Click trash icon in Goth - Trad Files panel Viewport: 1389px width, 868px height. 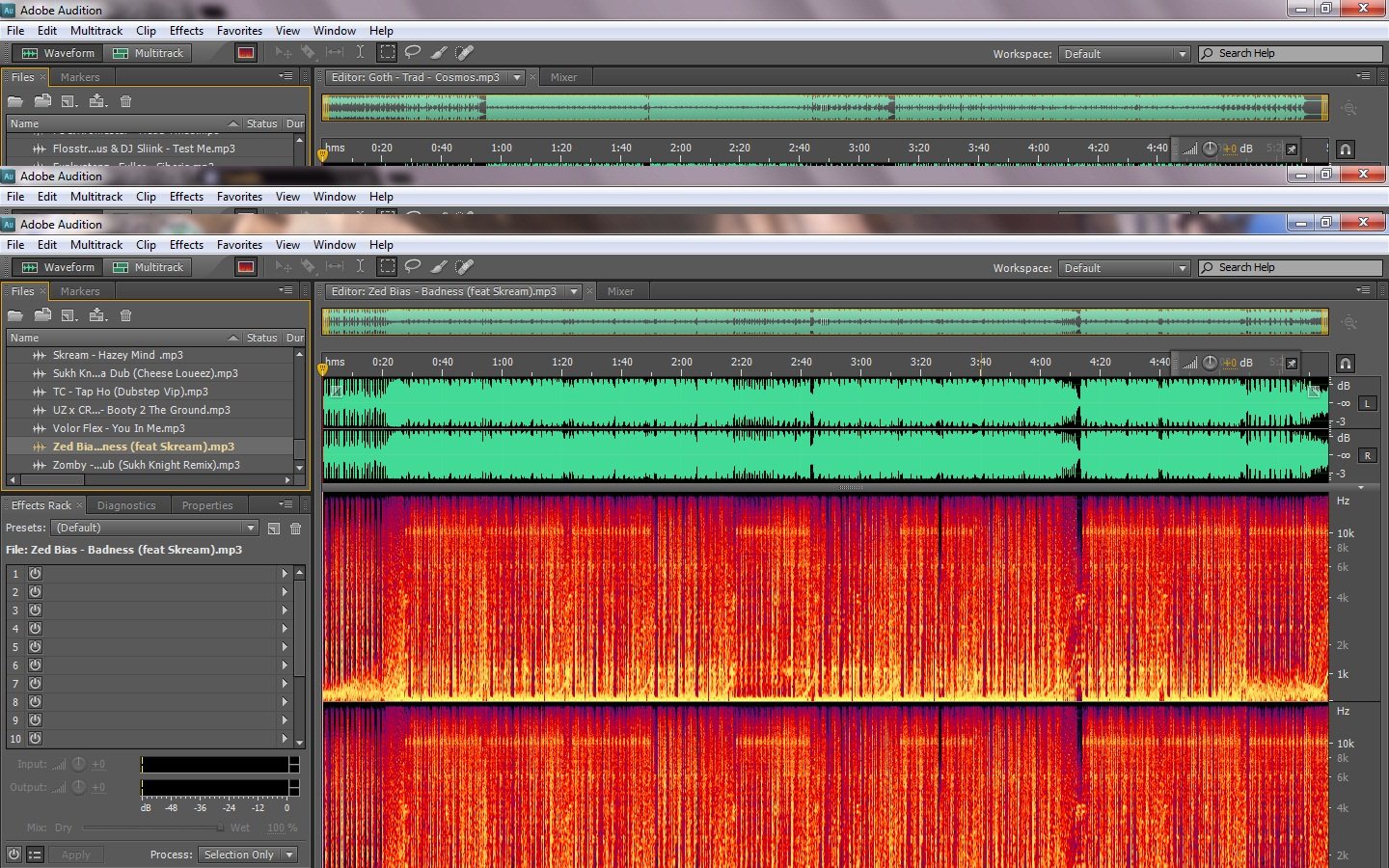click(125, 101)
